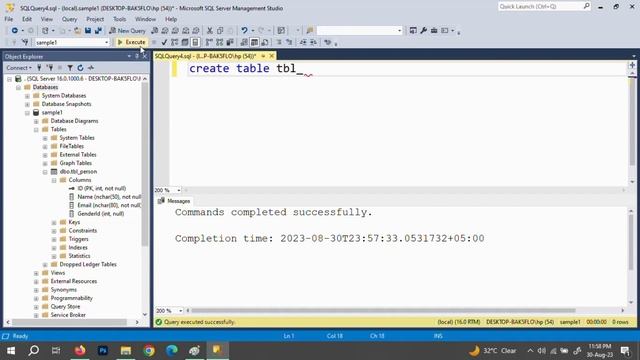Viewport: 640px width, 360px height.
Task: Click the Copy icon in toolbar
Action: [220, 31]
